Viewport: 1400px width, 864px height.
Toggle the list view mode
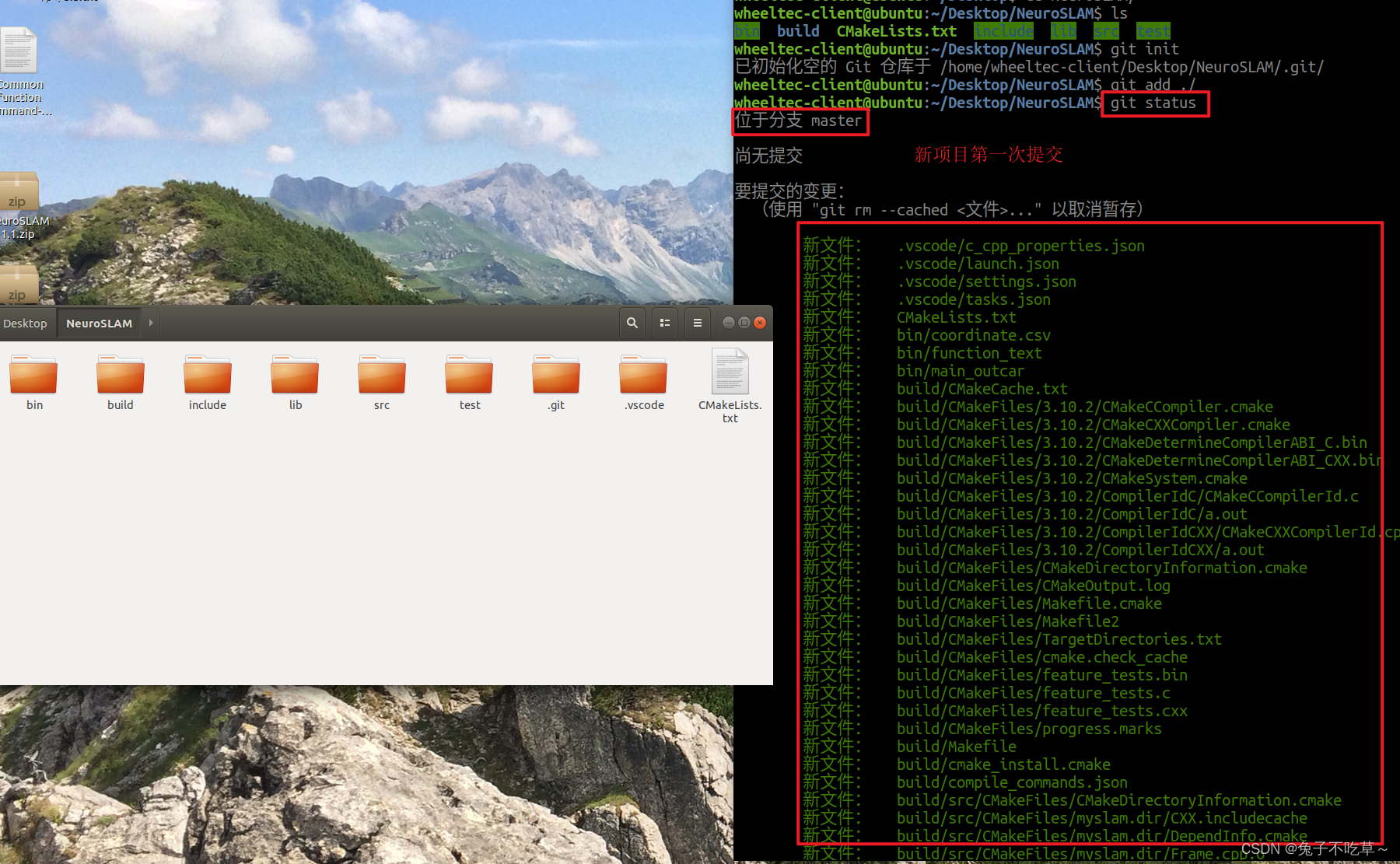[x=664, y=322]
